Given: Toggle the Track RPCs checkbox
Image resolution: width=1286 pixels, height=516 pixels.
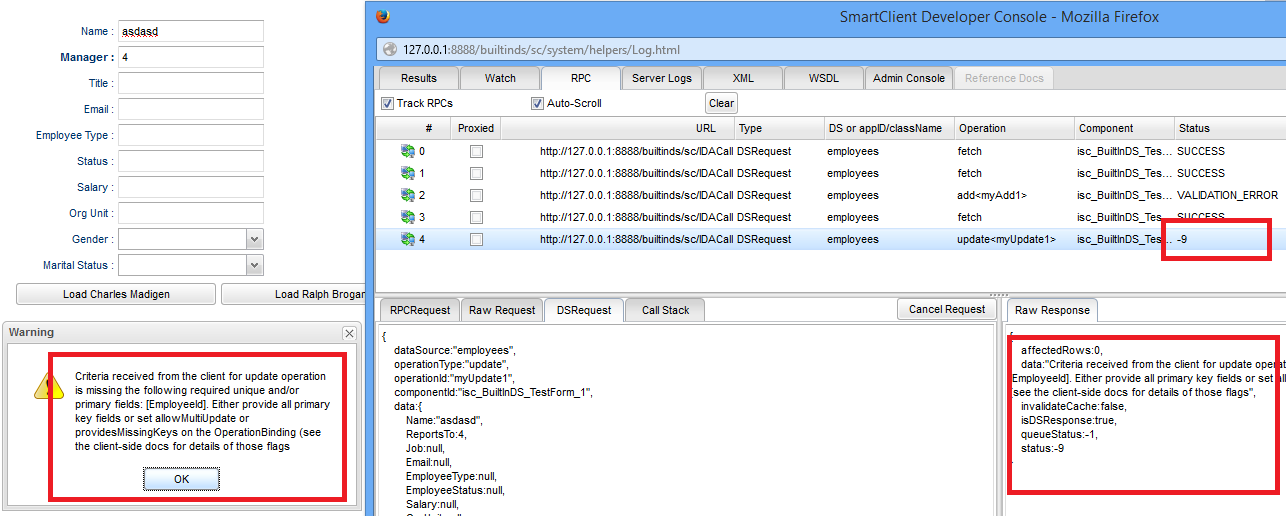Looking at the screenshot, I should tap(387, 103).
